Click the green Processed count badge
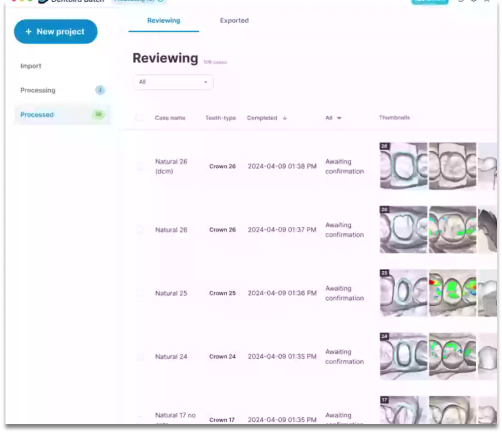The height and width of the screenshot is (432, 502). coord(98,114)
